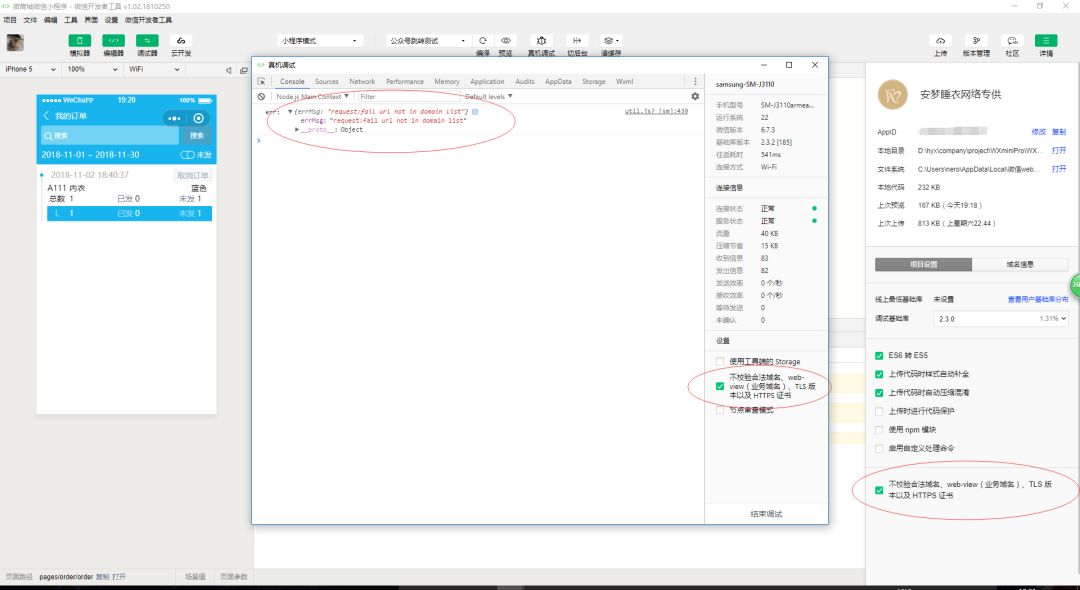Switch to the Sources tab
Image resolution: width=1080 pixels, height=590 pixels.
tap(326, 81)
